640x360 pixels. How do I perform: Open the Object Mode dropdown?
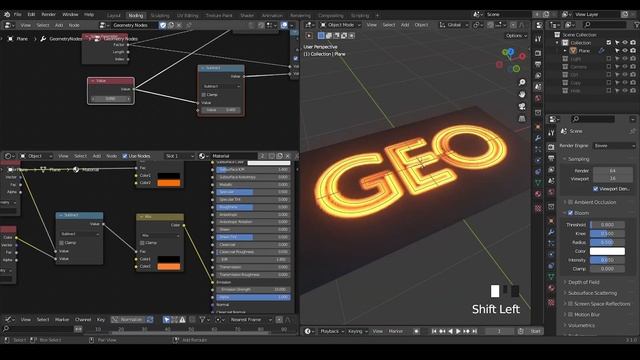(340, 25)
